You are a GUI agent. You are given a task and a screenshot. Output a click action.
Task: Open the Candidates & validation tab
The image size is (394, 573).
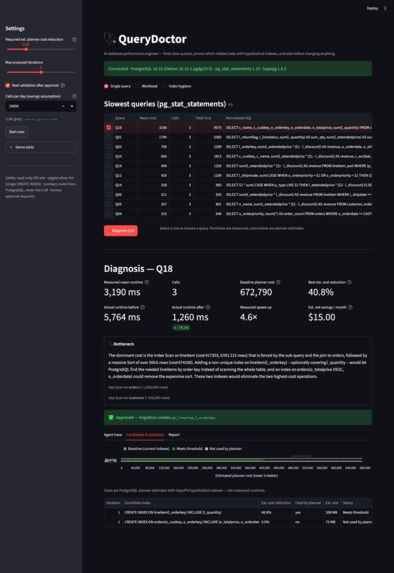[x=145, y=435]
